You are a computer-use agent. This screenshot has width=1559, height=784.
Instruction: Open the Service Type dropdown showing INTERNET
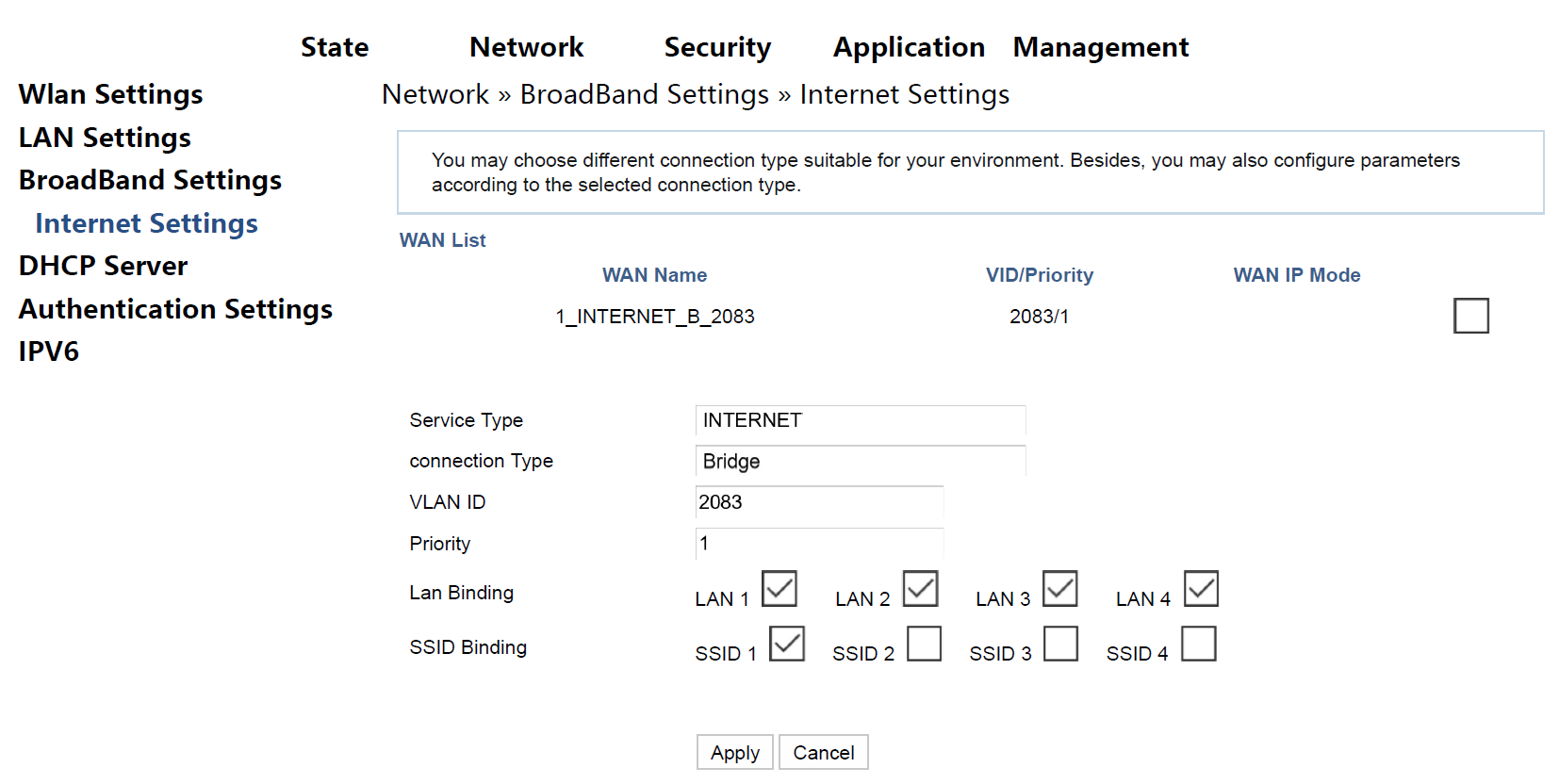[x=861, y=420]
